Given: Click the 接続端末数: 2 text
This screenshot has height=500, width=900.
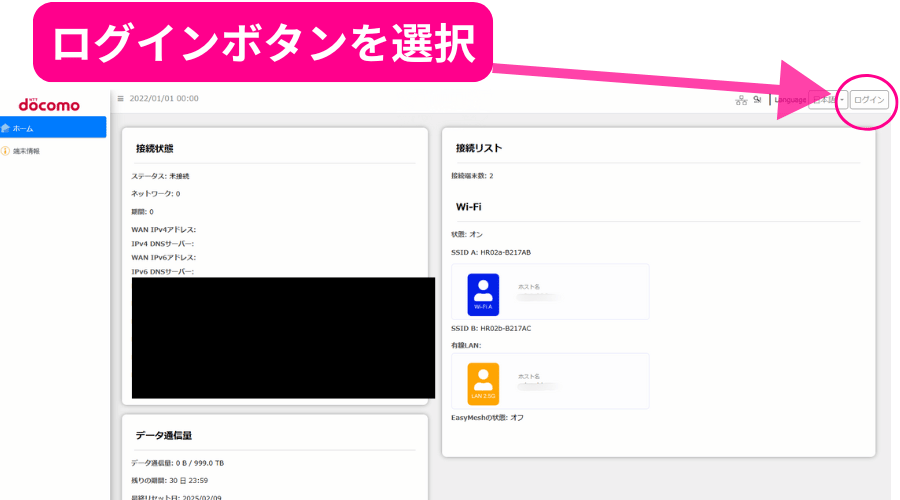Looking at the screenshot, I should click(472, 176).
